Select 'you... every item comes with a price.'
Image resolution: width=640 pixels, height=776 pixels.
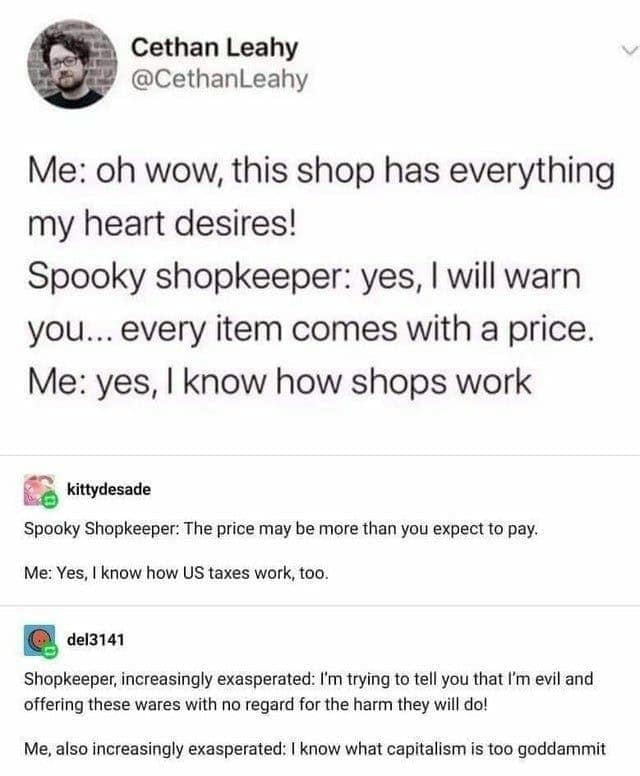[310, 330]
